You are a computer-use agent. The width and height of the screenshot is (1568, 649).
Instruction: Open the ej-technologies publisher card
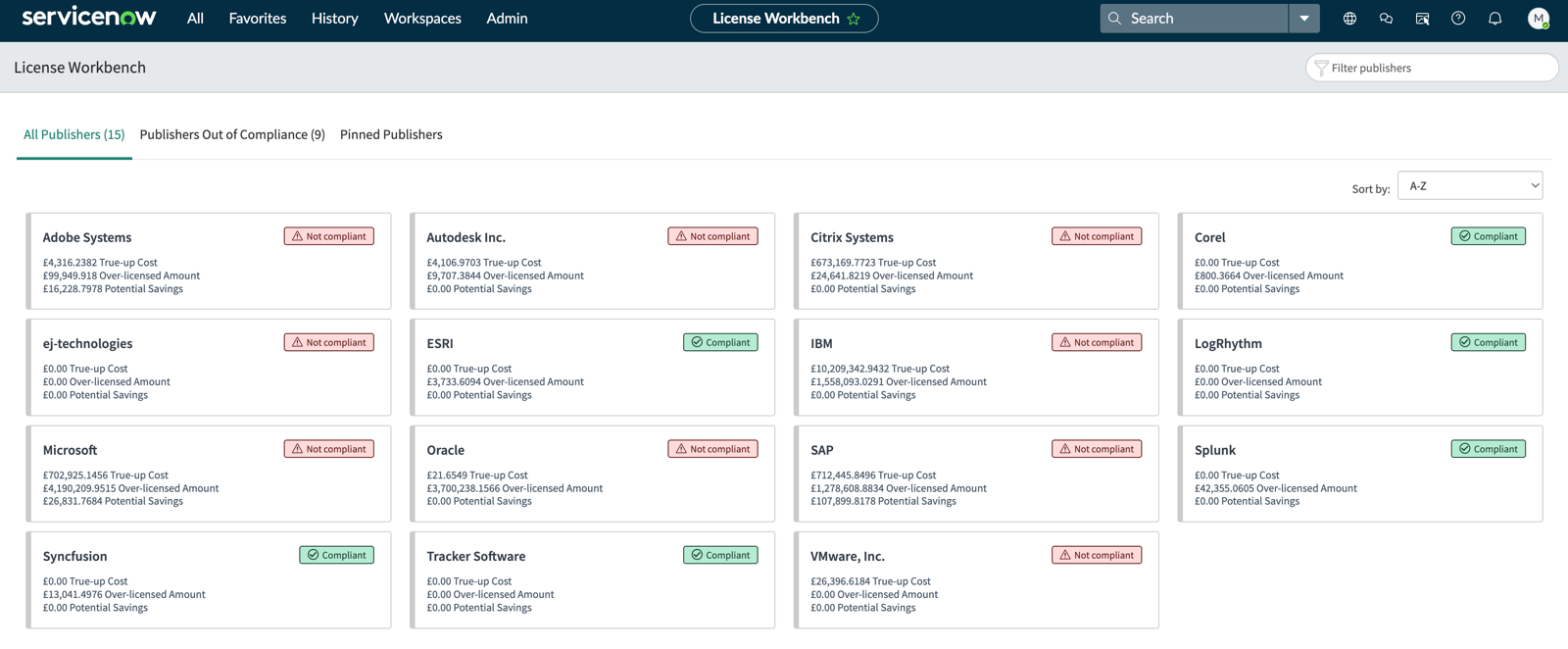[x=209, y=368]
